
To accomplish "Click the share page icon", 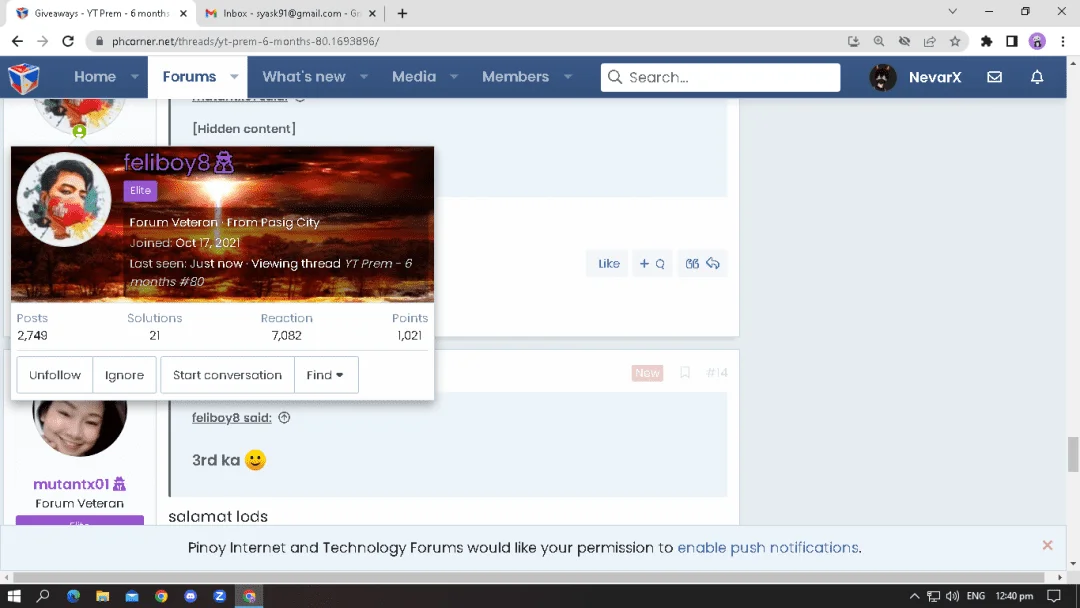I will click(x=930, y=41).
